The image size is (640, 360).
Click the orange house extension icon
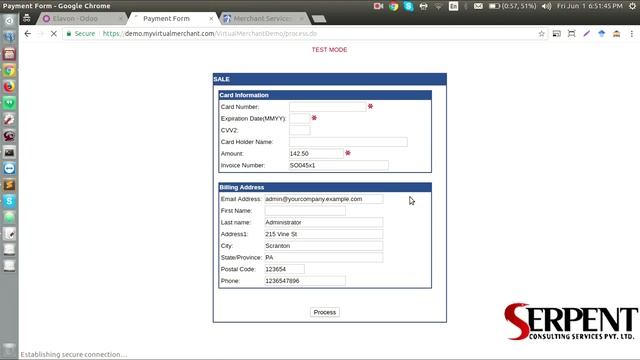point(616,34)
